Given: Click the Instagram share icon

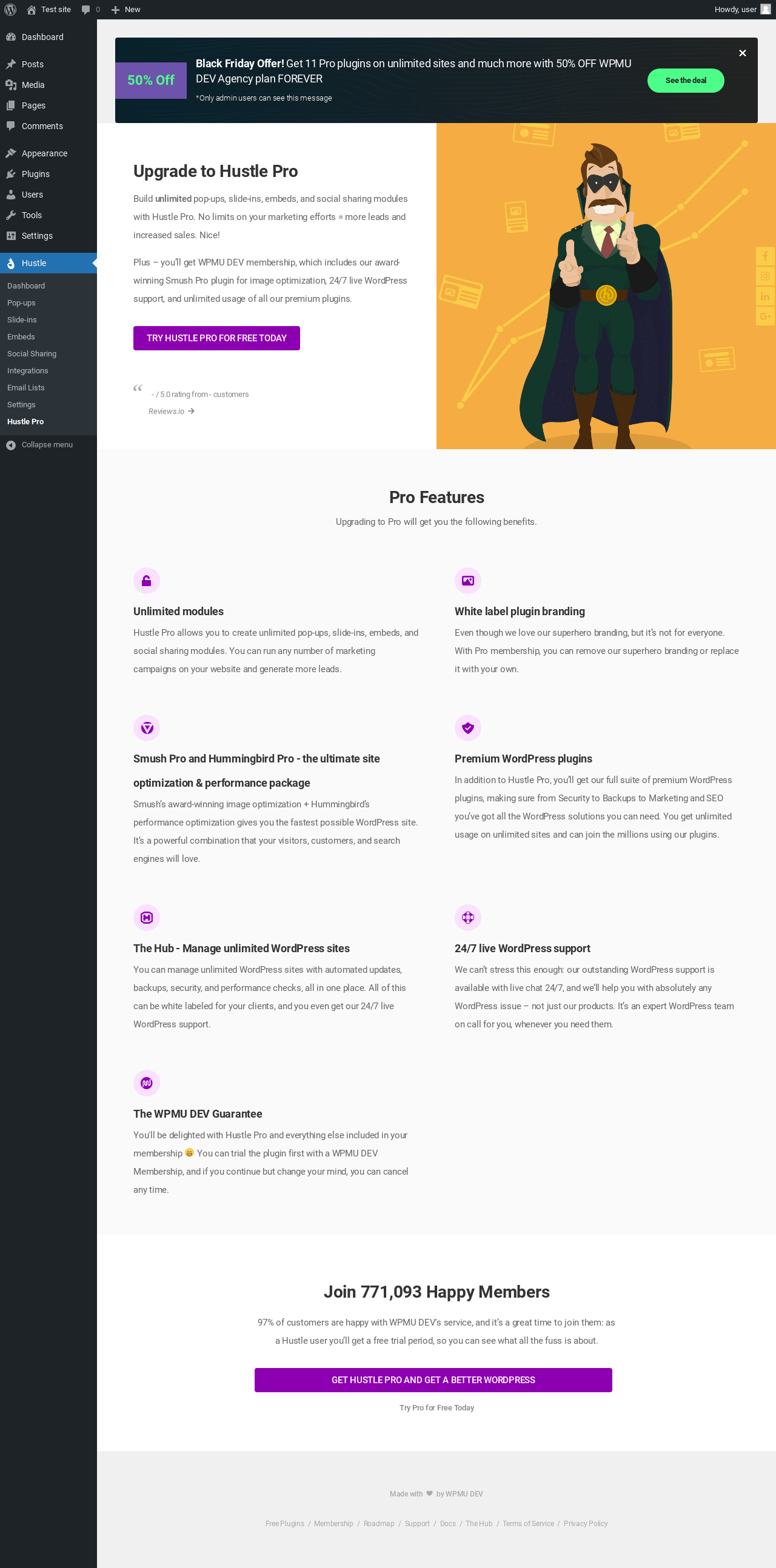Looking at the screenshot, I should click(x=765, y=276).
